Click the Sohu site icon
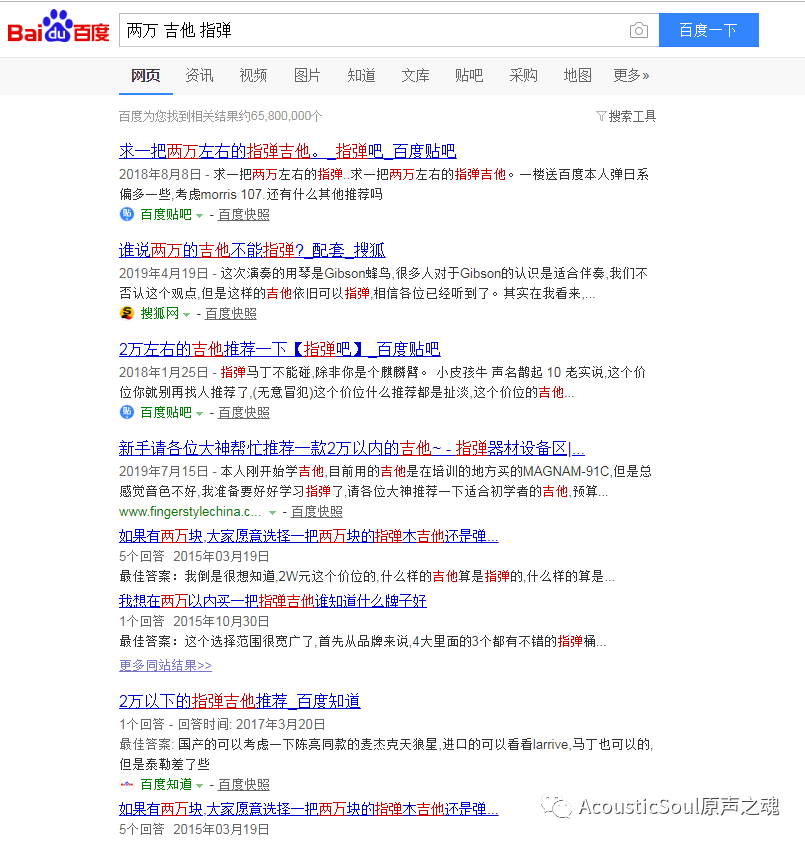The width and height of the screenshot is (805, 841). (127, 313)
